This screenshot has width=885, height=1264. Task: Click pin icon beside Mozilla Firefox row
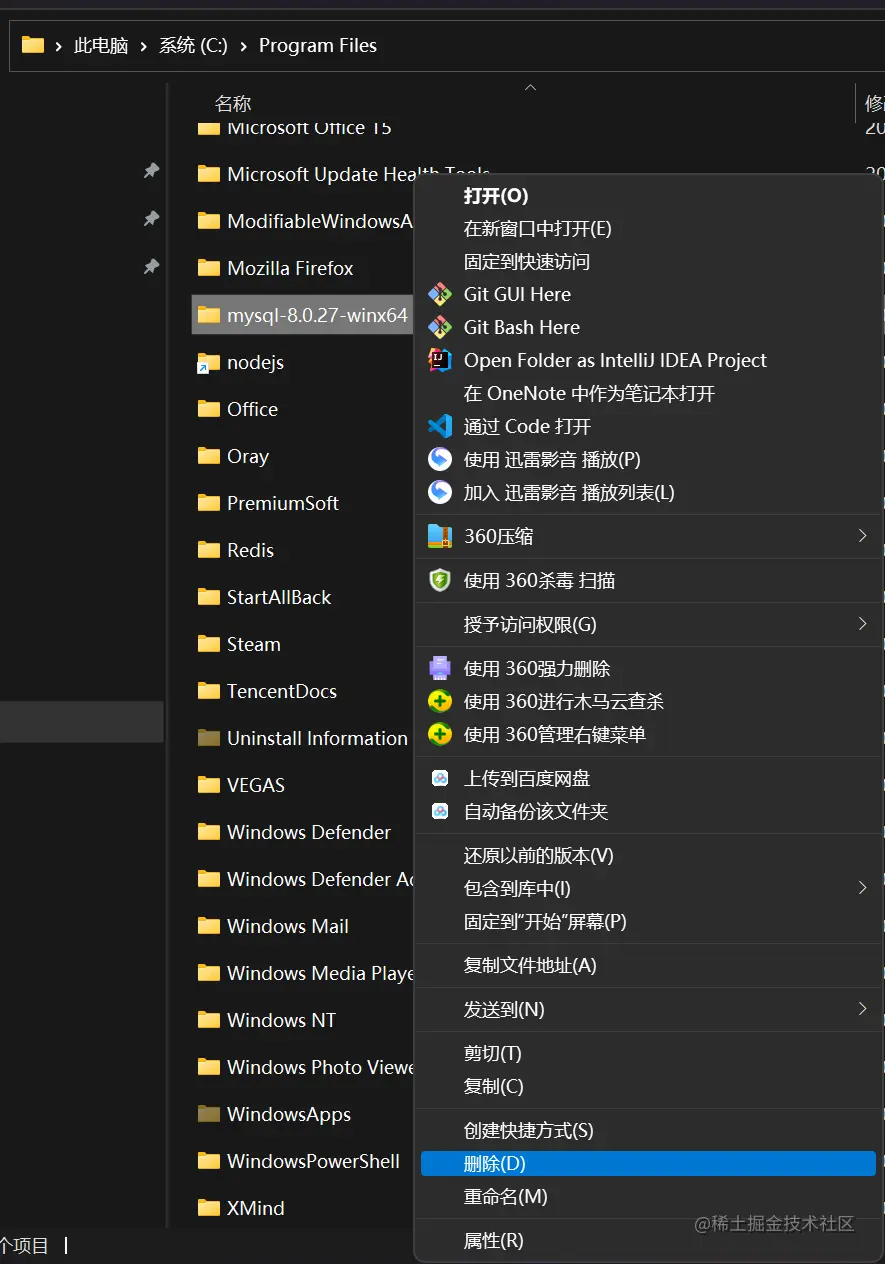[151, 265]
